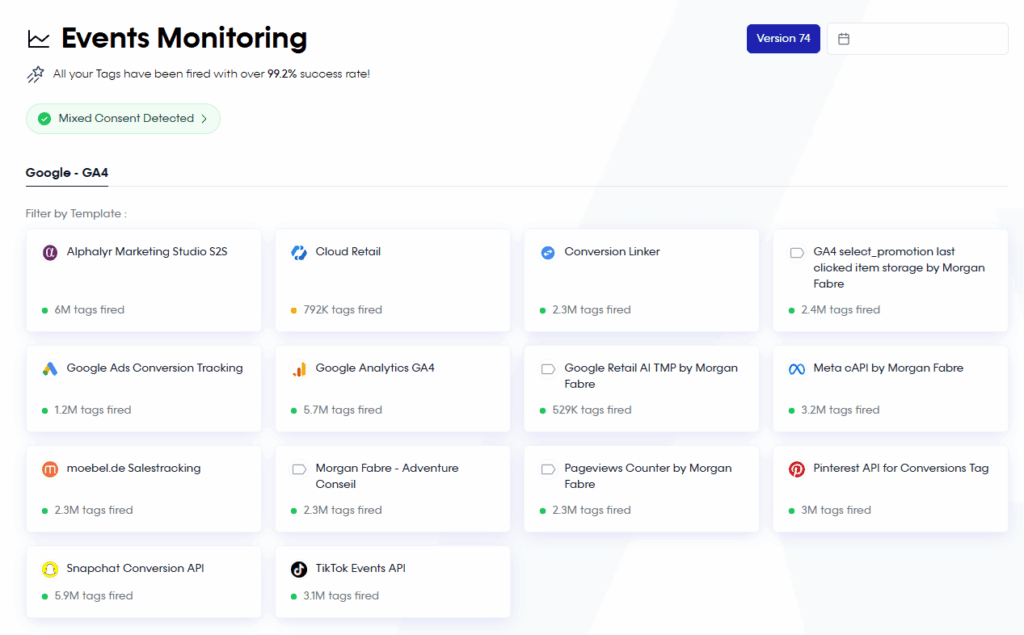
Task: Click the 792K tags fired count
Action: 342,310
